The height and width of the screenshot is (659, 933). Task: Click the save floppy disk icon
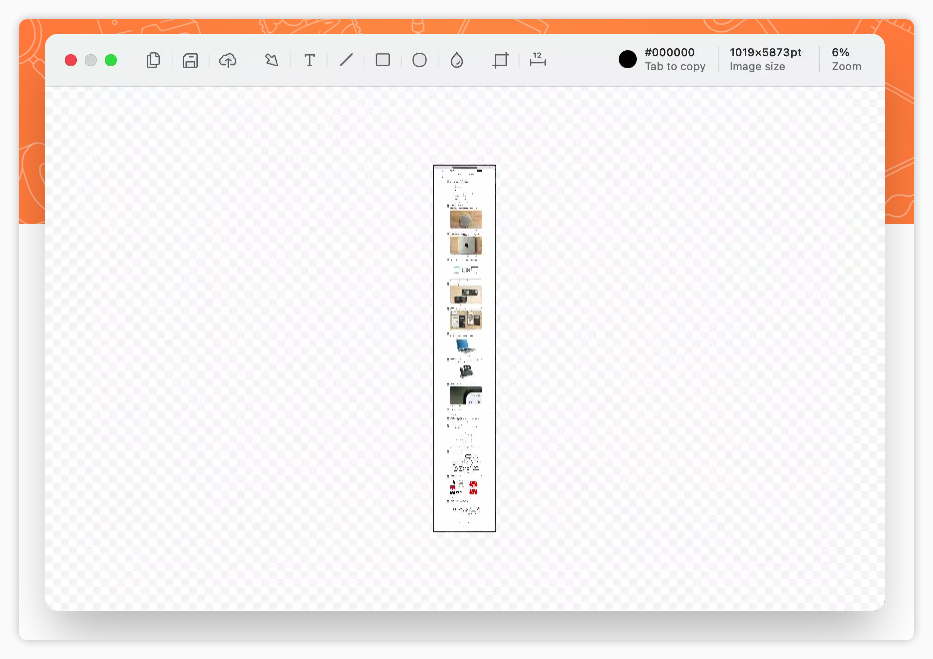point(190,60)
